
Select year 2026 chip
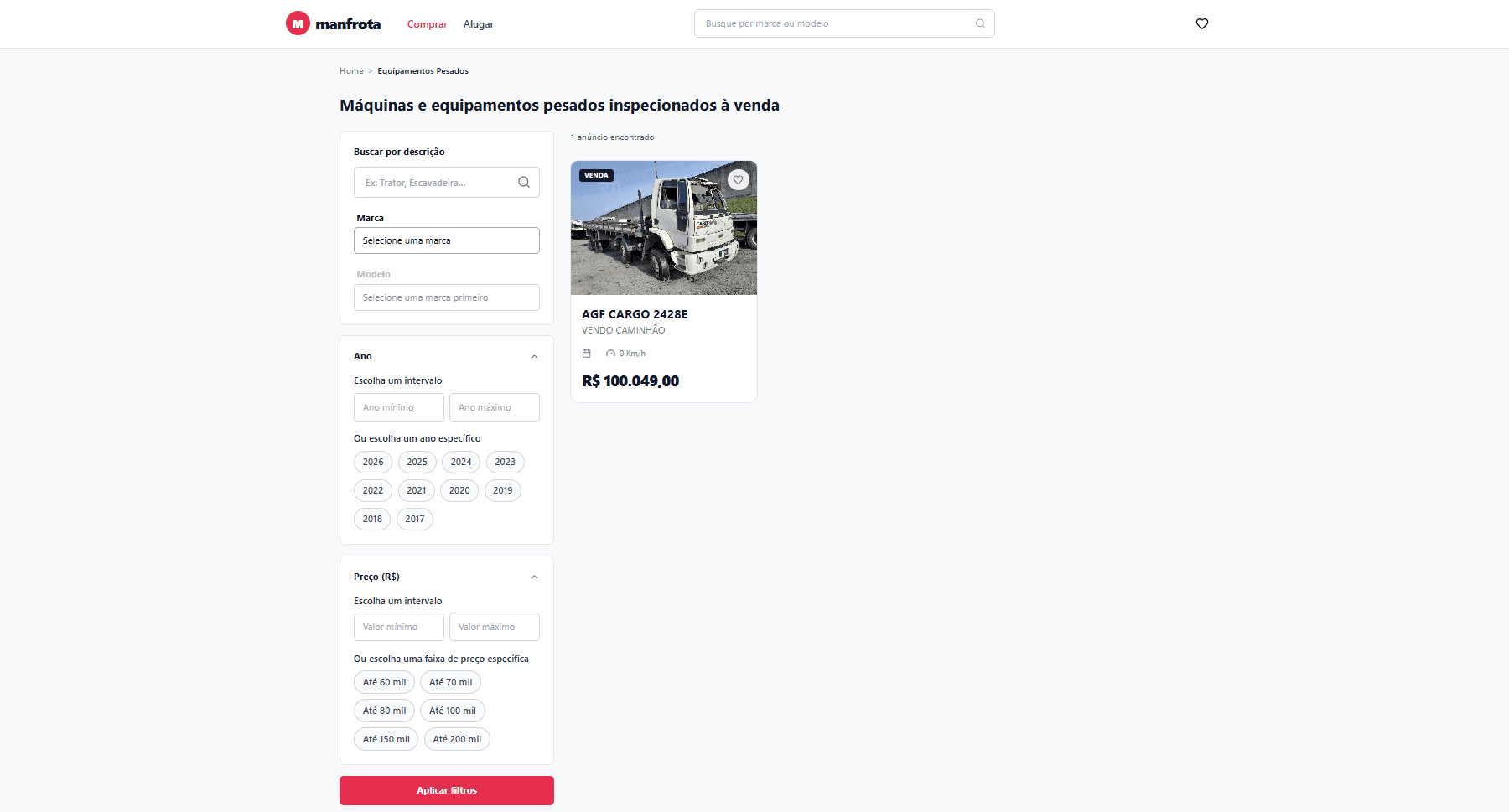point(373,462)
